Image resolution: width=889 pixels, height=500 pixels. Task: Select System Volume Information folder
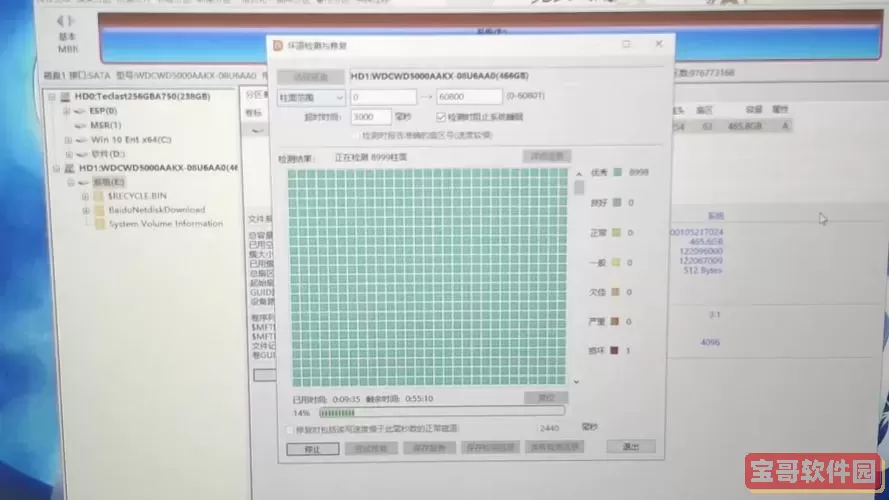[166, 224]
